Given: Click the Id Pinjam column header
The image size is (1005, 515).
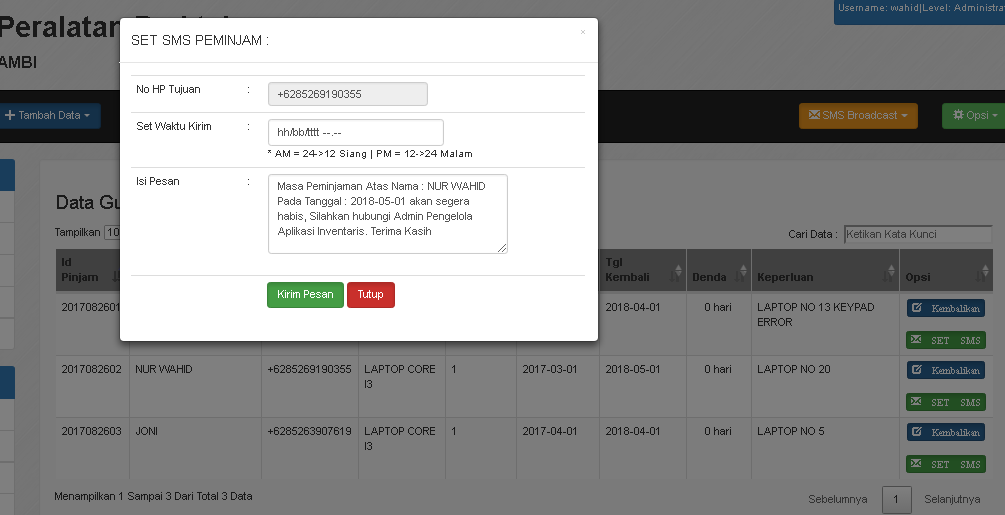Looking at the screenshot, I should [x=90, y=270].
